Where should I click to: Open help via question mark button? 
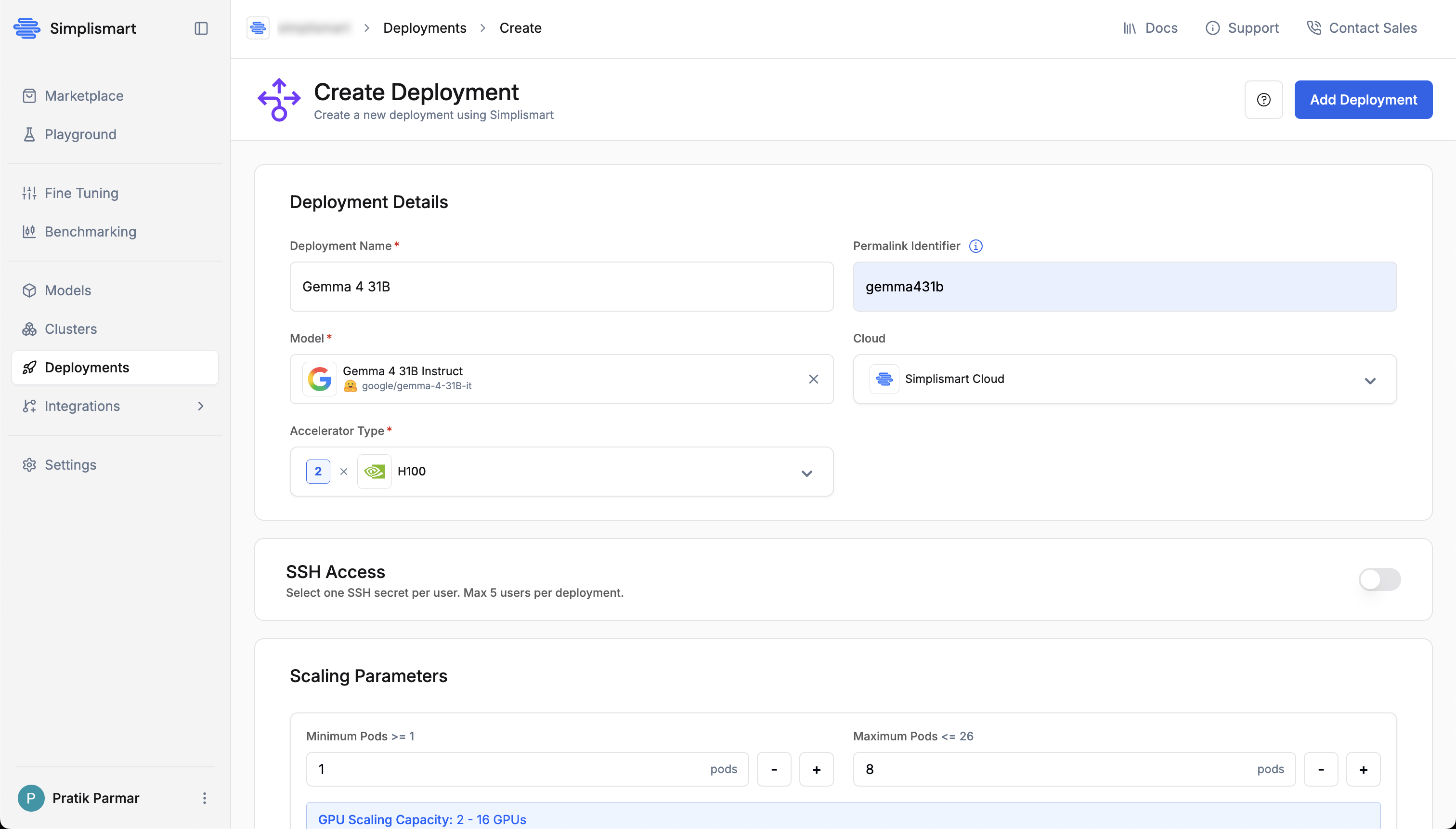(x=1263, y=100)
